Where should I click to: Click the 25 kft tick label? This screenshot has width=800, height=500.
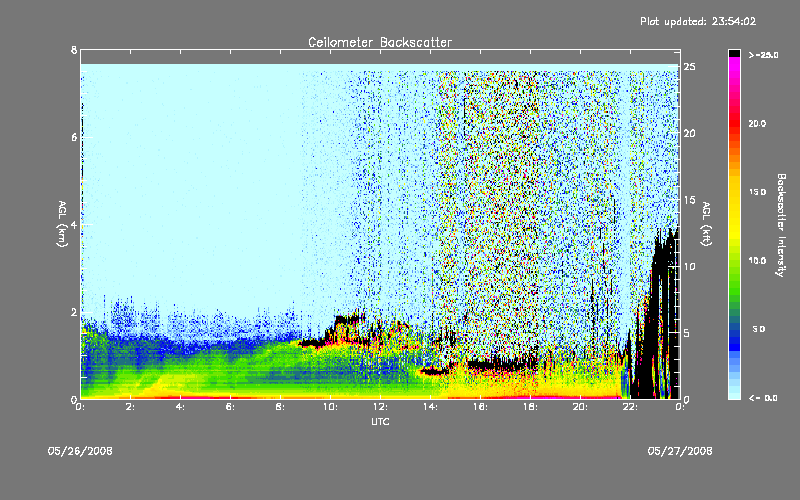coord(689,67)
